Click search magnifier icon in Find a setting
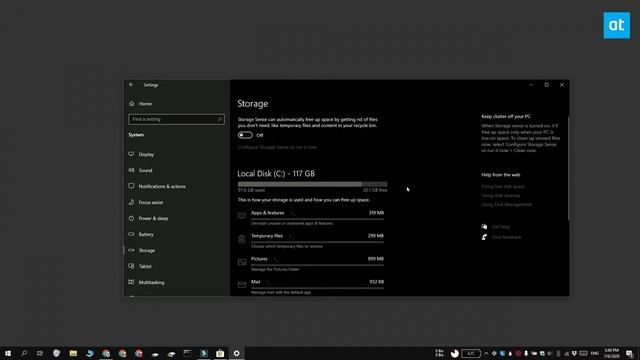 click(x=220, y=119)
